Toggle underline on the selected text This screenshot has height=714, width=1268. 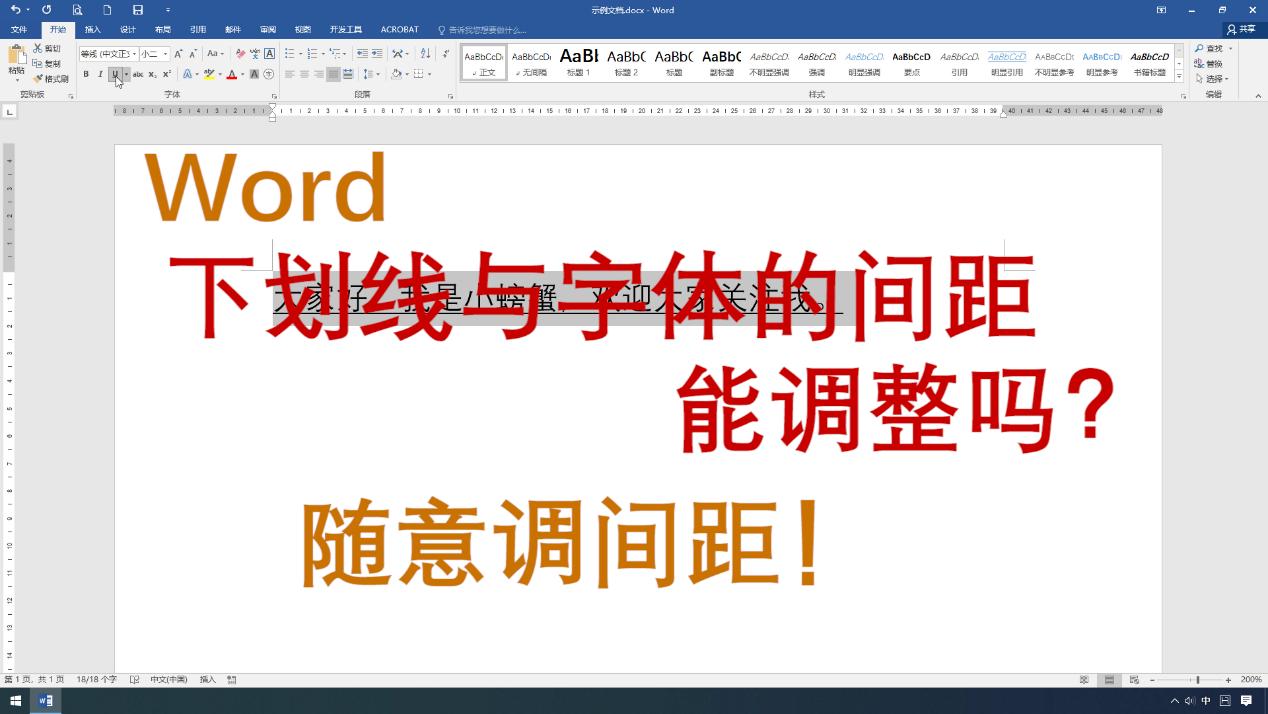(x=114, y=73)
